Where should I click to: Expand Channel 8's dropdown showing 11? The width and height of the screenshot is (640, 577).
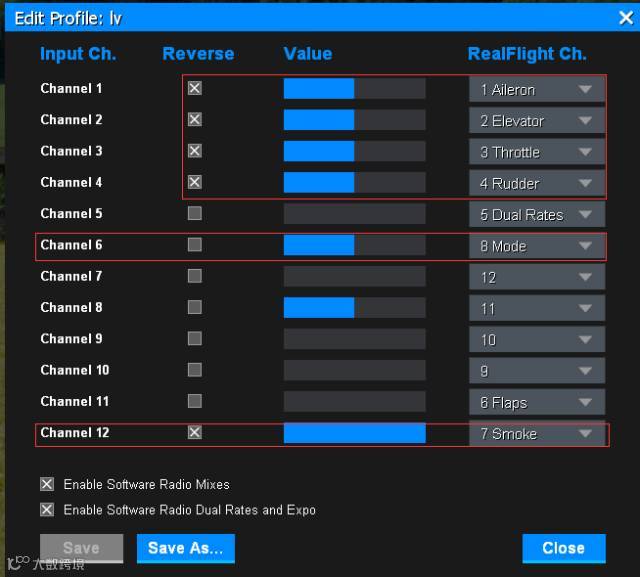[537, 308]
